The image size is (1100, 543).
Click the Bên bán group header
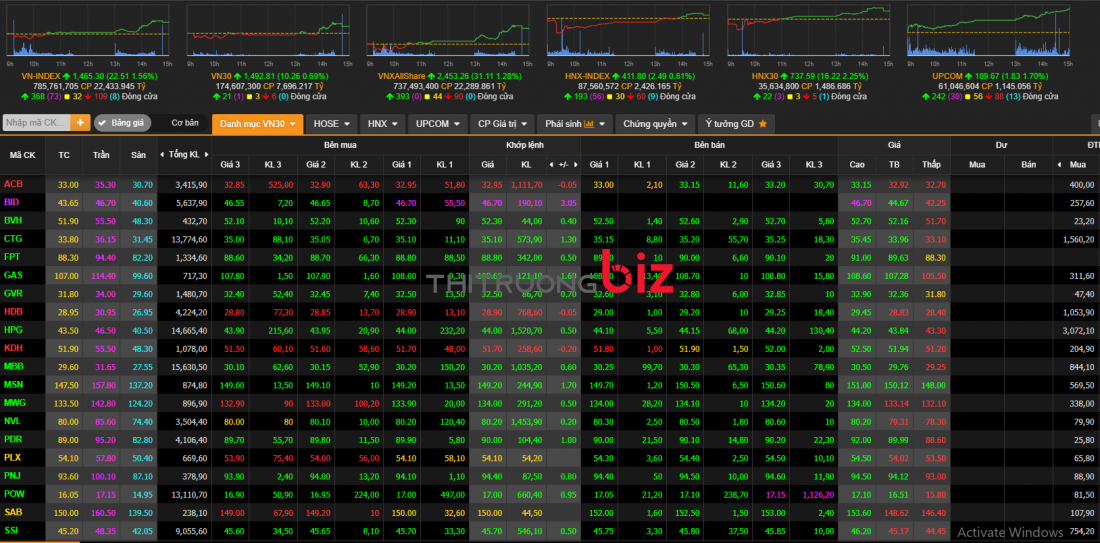click(709, 145)
